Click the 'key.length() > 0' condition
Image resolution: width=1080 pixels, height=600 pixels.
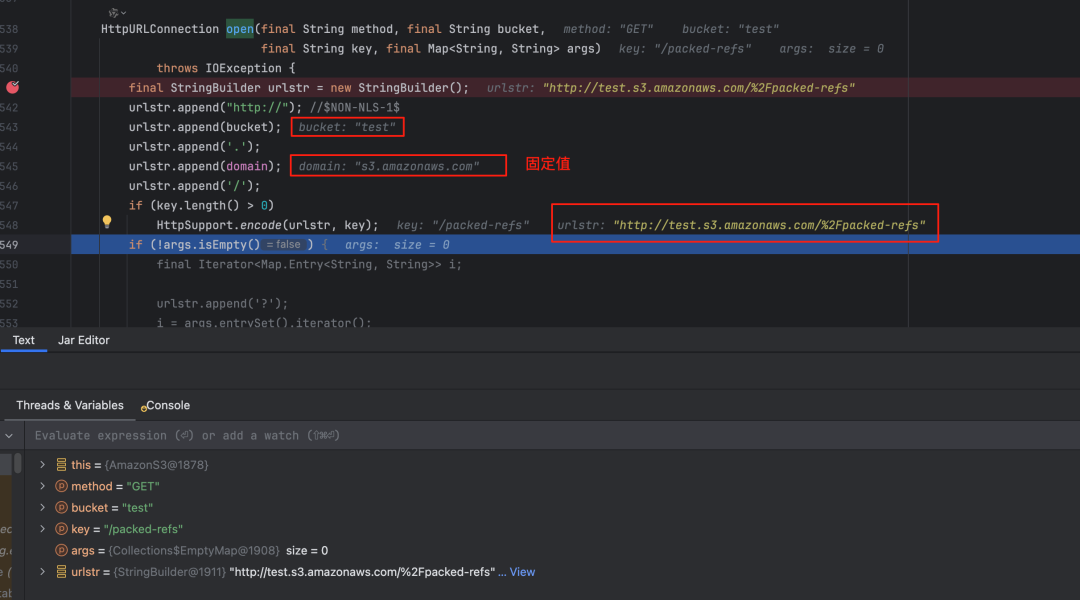coord(212,205)
